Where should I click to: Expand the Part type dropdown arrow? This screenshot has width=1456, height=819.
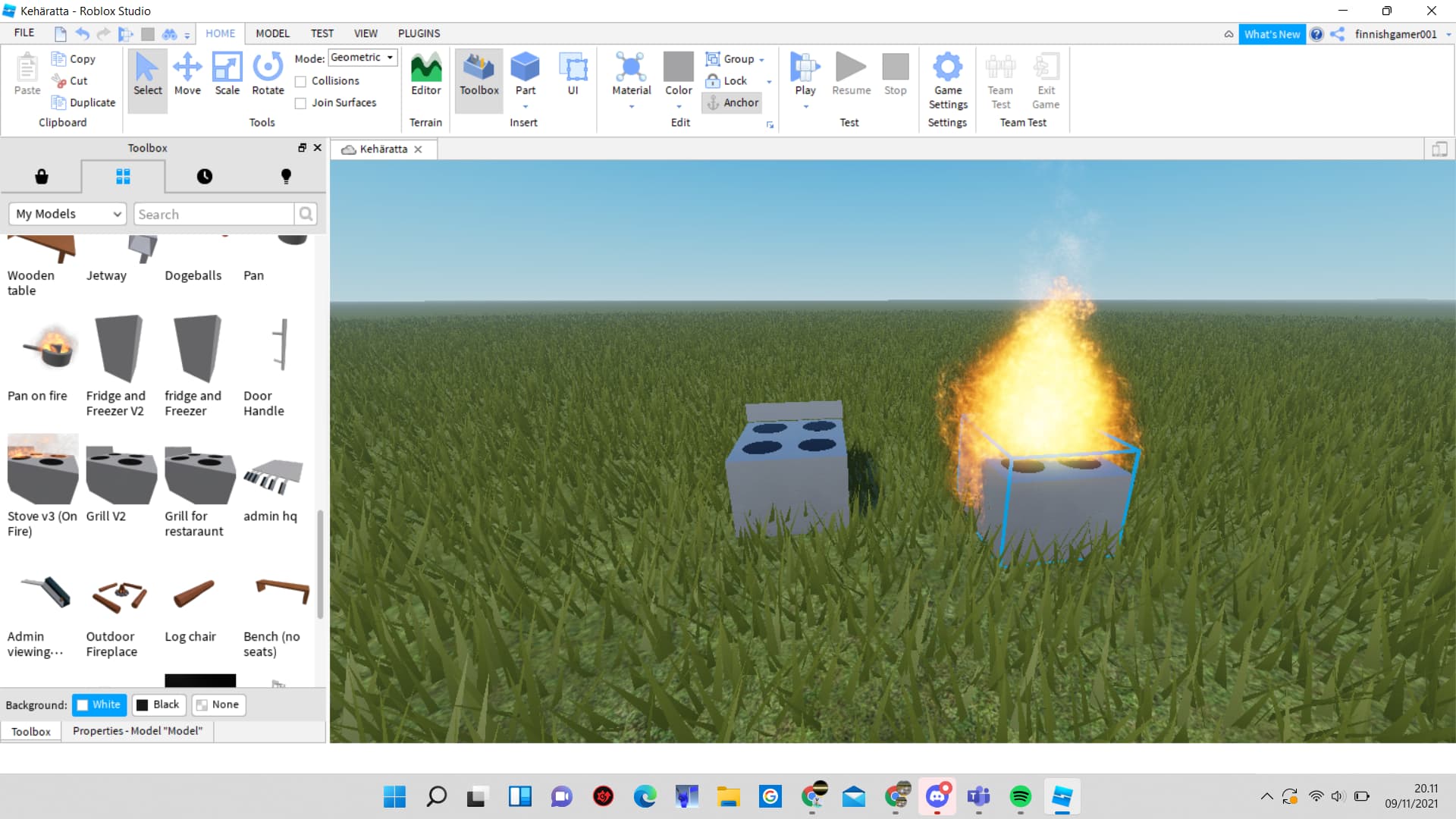pos(525,107)
